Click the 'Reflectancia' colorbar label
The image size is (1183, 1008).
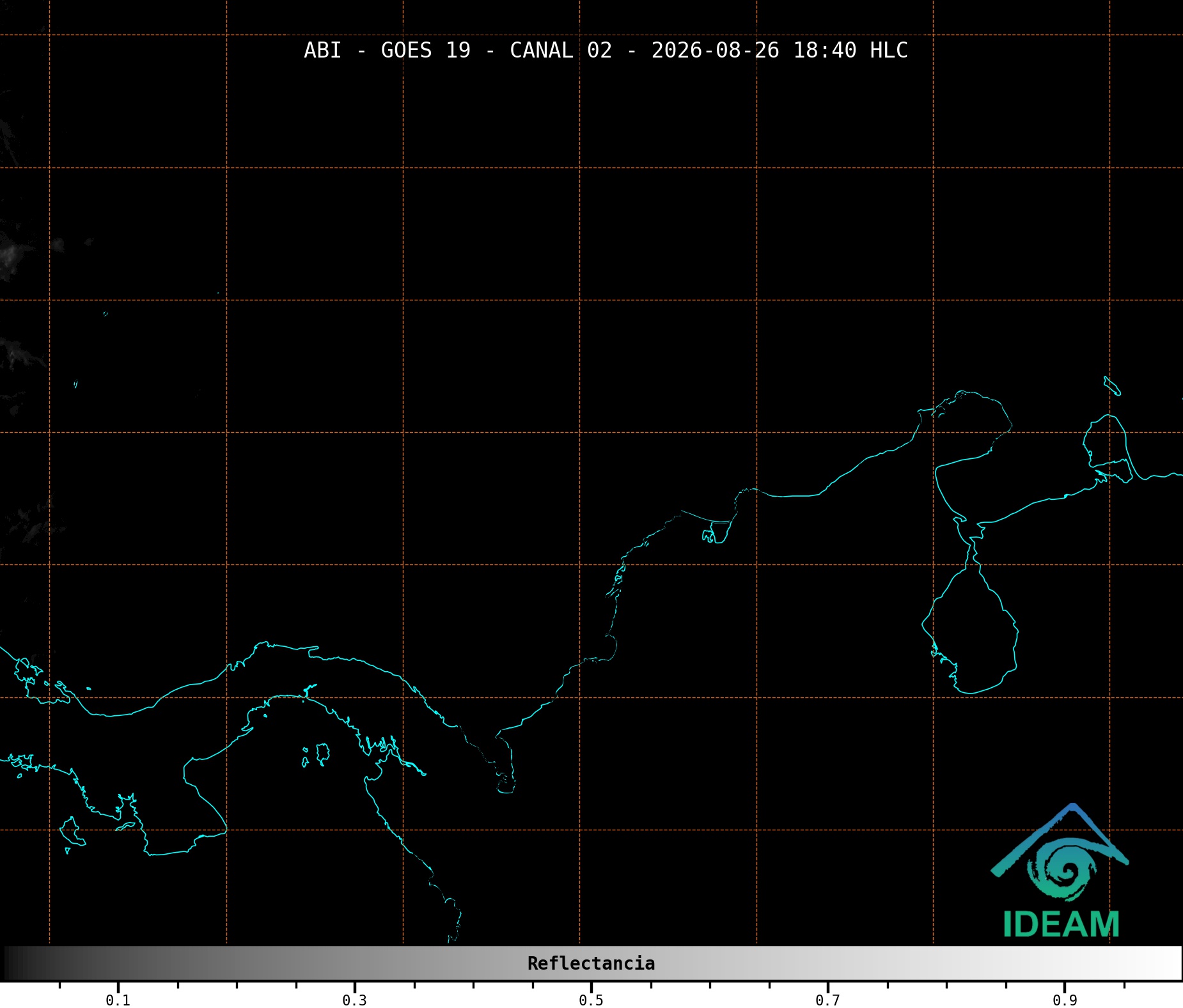591,963
